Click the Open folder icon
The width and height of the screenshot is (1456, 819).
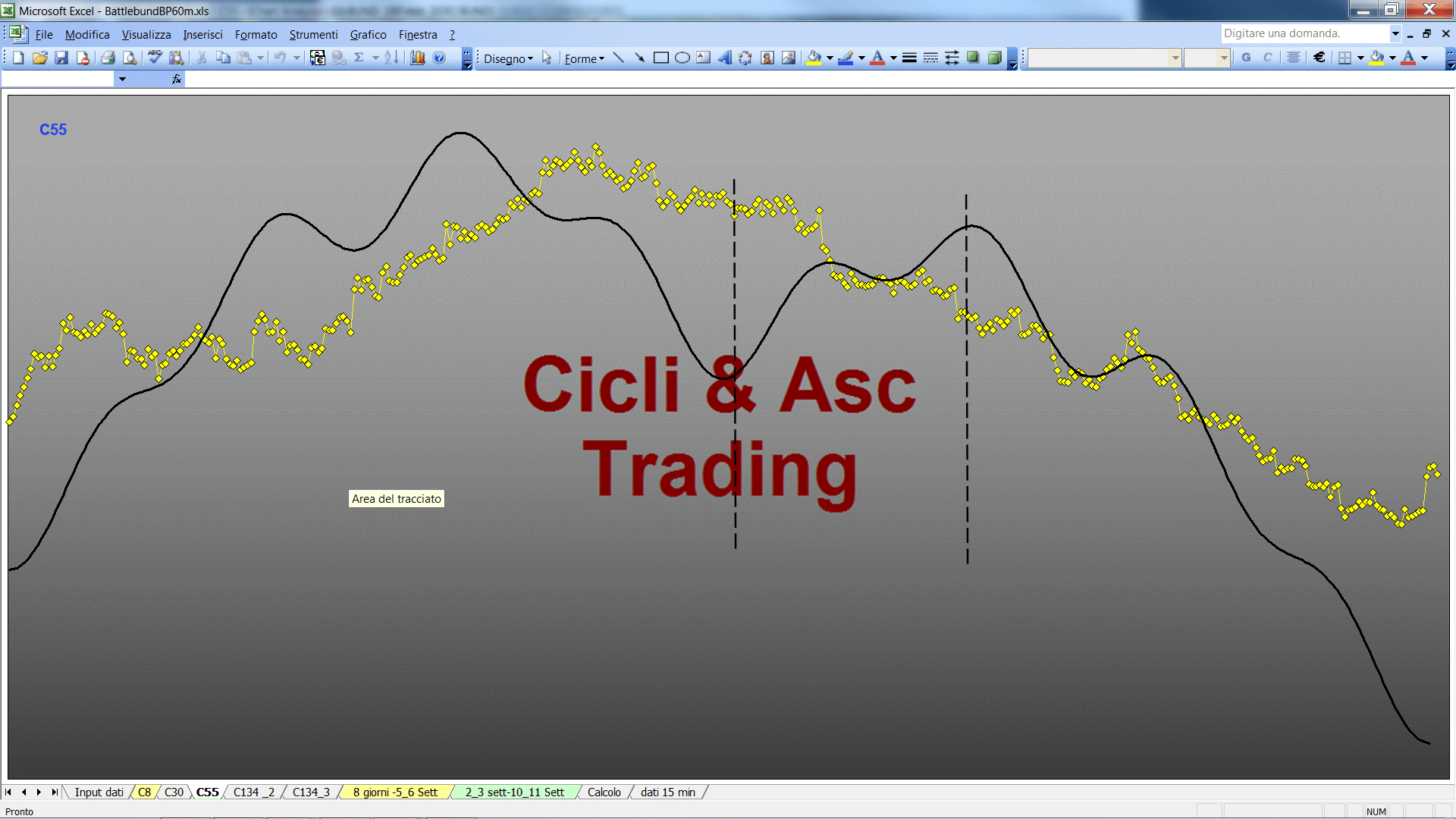tap(40, 58)
